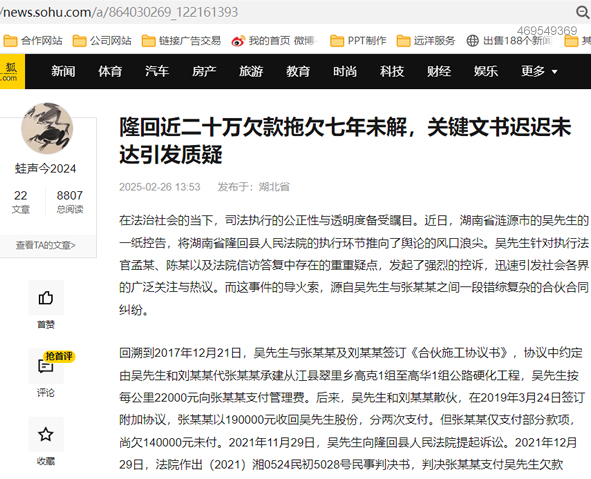This screenshot has height=479, width=591.
Task: Click the publish date 2025-02-26 13:53
Action: (160, 187)
